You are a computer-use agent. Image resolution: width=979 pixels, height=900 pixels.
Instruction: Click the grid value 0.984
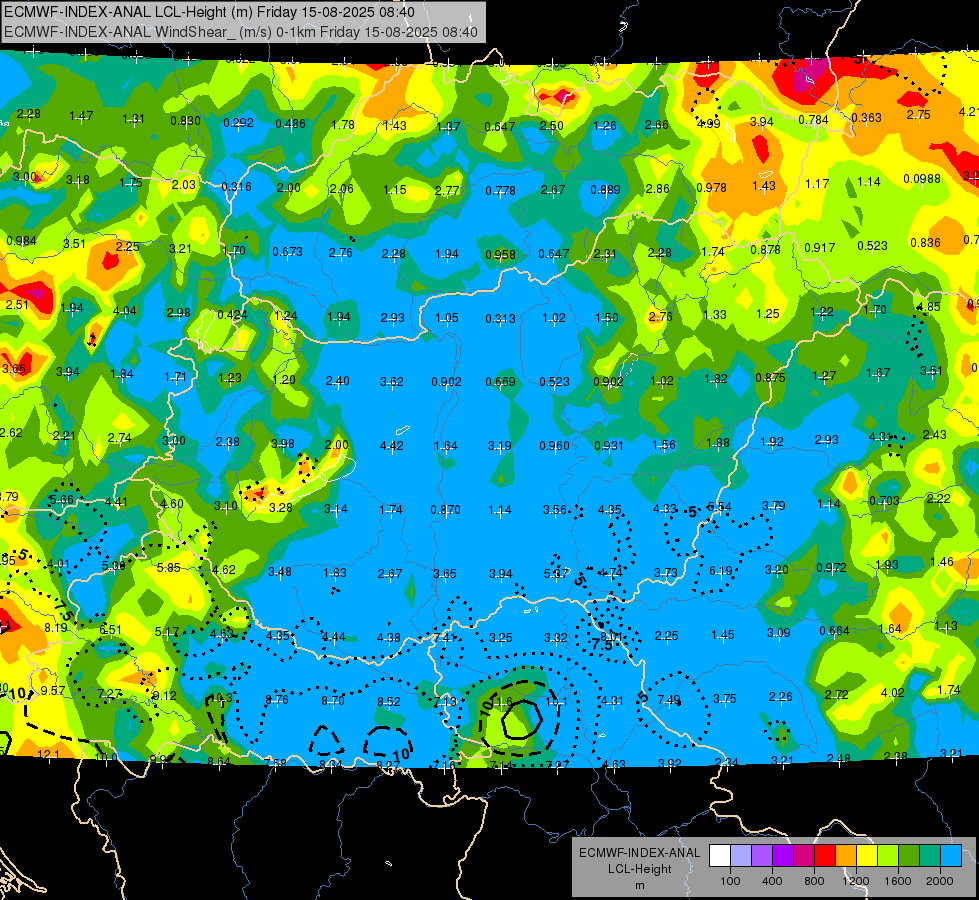pyautogui.click(x=21, y=240)
